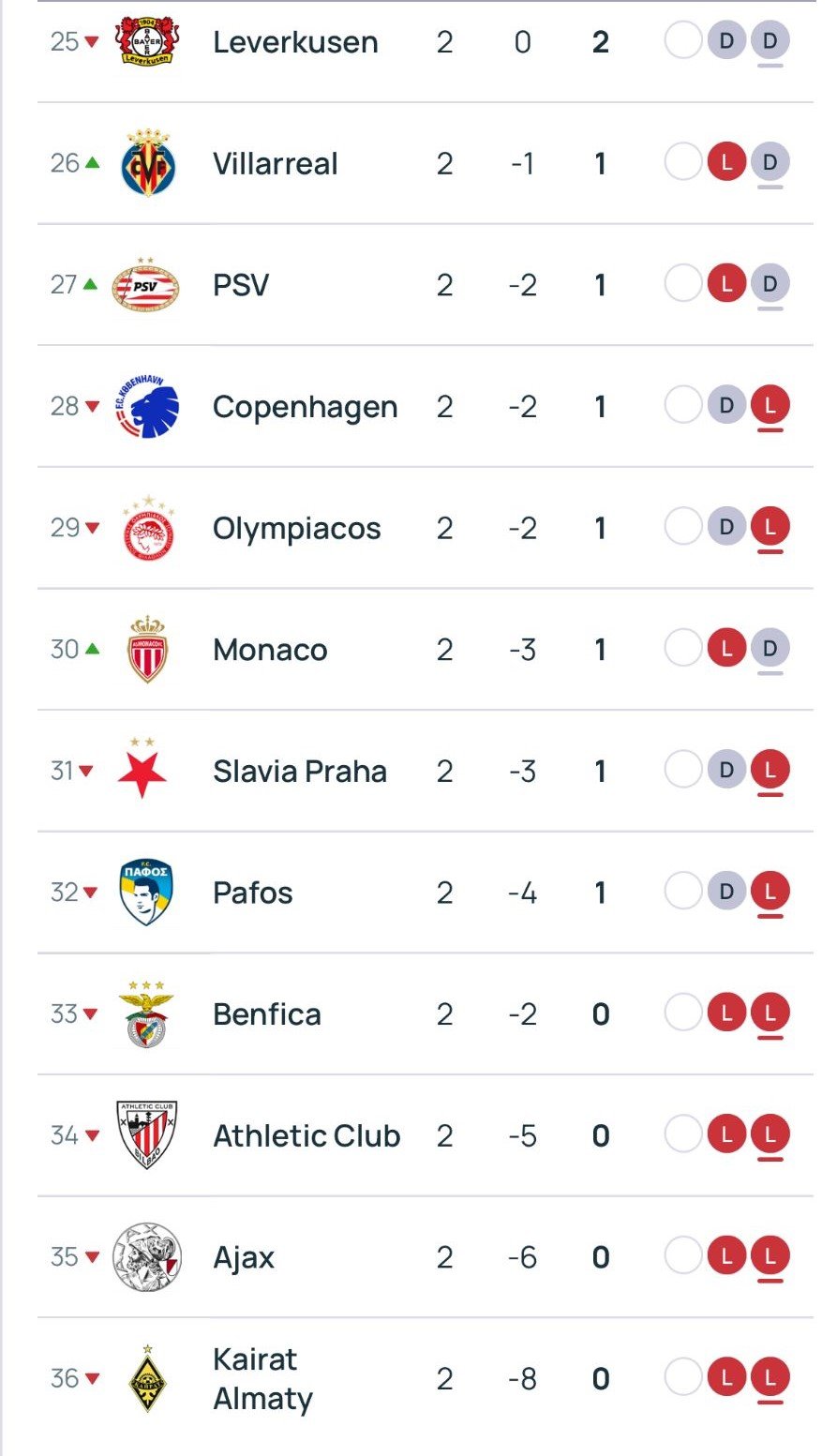This screenshot has height=1456, width=837.
Task: Click the Bayer Leverkusen club crest
Action: pyautogui.click(x=146, y=42)
